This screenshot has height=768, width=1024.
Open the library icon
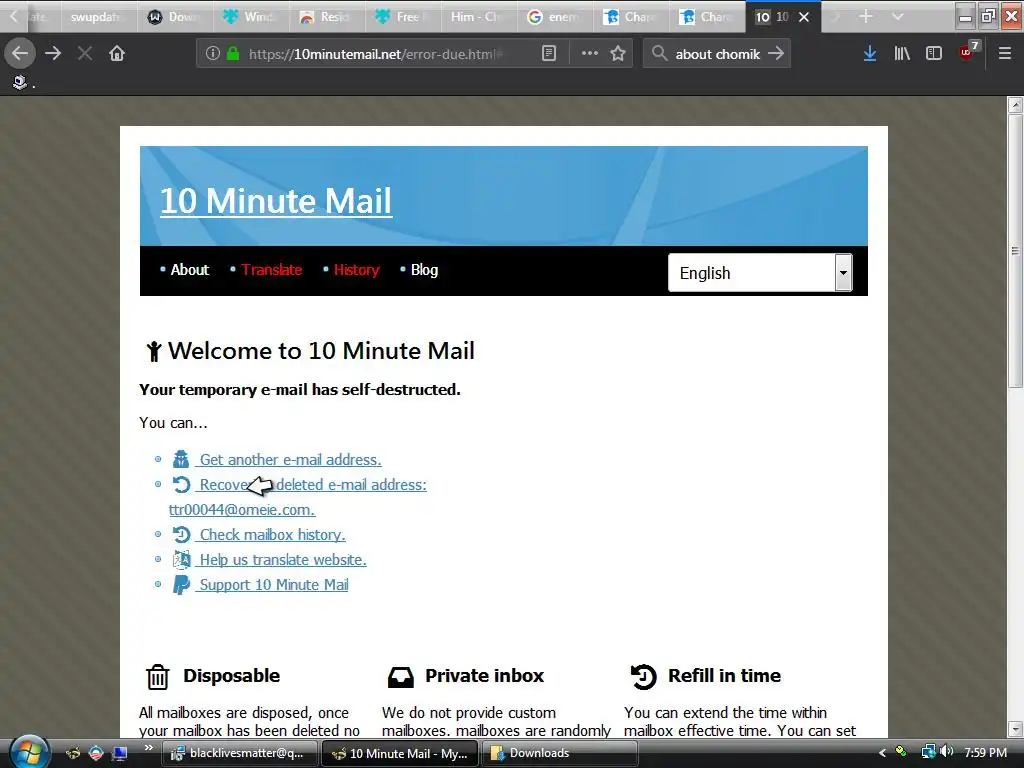tap(902, 54)
